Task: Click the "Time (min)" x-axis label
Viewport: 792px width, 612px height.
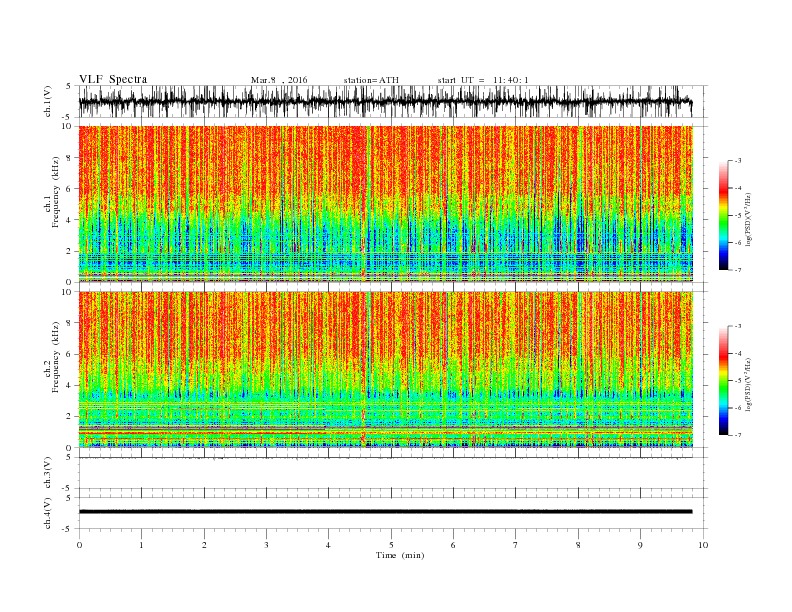Action: tap(400, 555)
